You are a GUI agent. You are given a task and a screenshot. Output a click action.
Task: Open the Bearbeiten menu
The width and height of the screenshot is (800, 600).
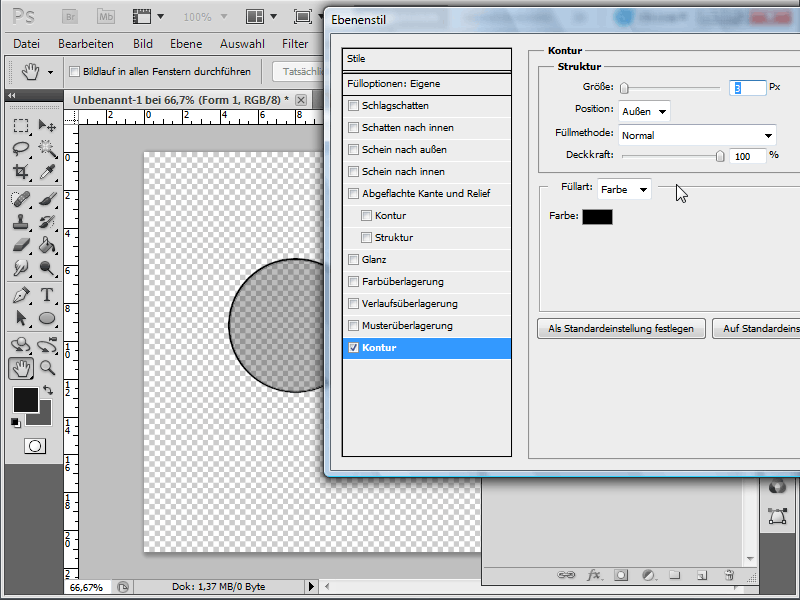click(86, 44)
